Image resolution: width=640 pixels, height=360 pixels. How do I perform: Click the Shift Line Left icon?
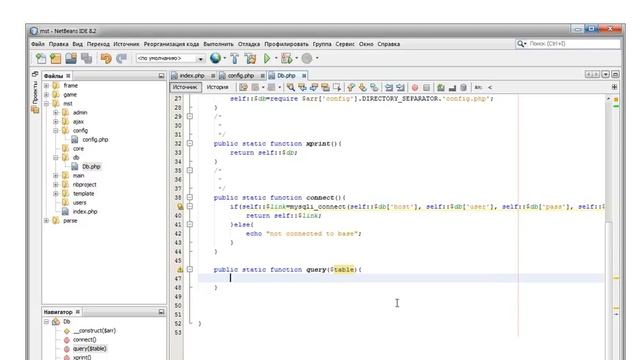point(389,87)
